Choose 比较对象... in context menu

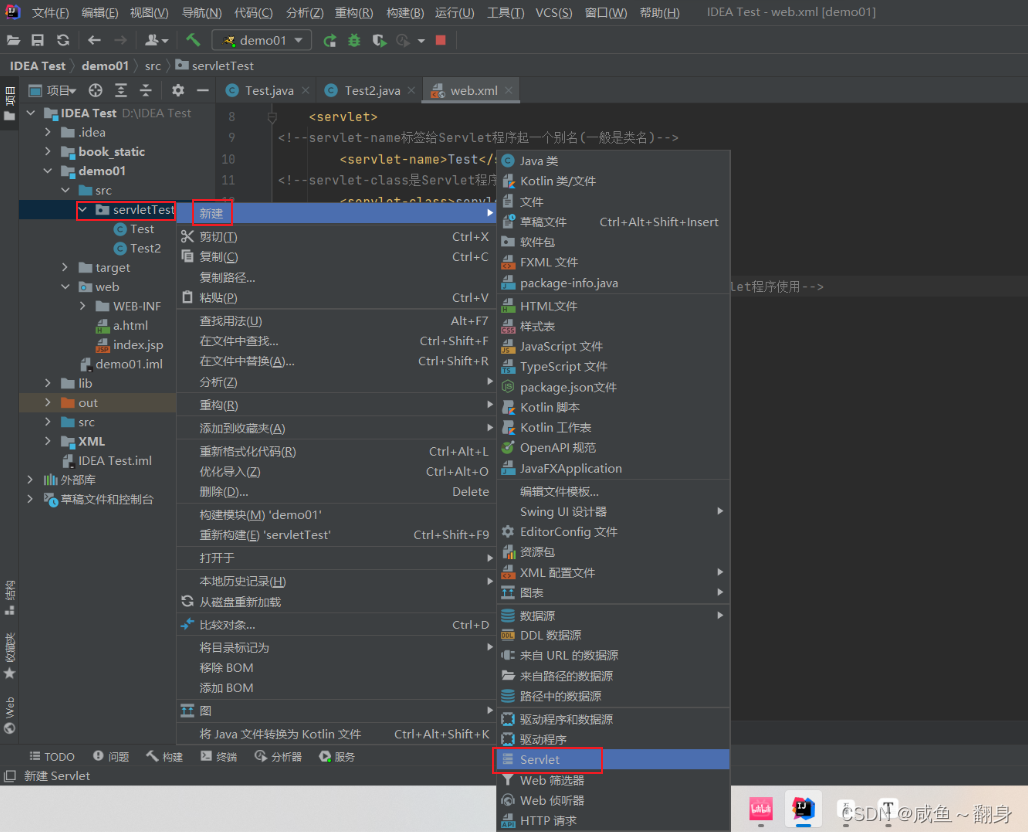click(x=336, y=625)
